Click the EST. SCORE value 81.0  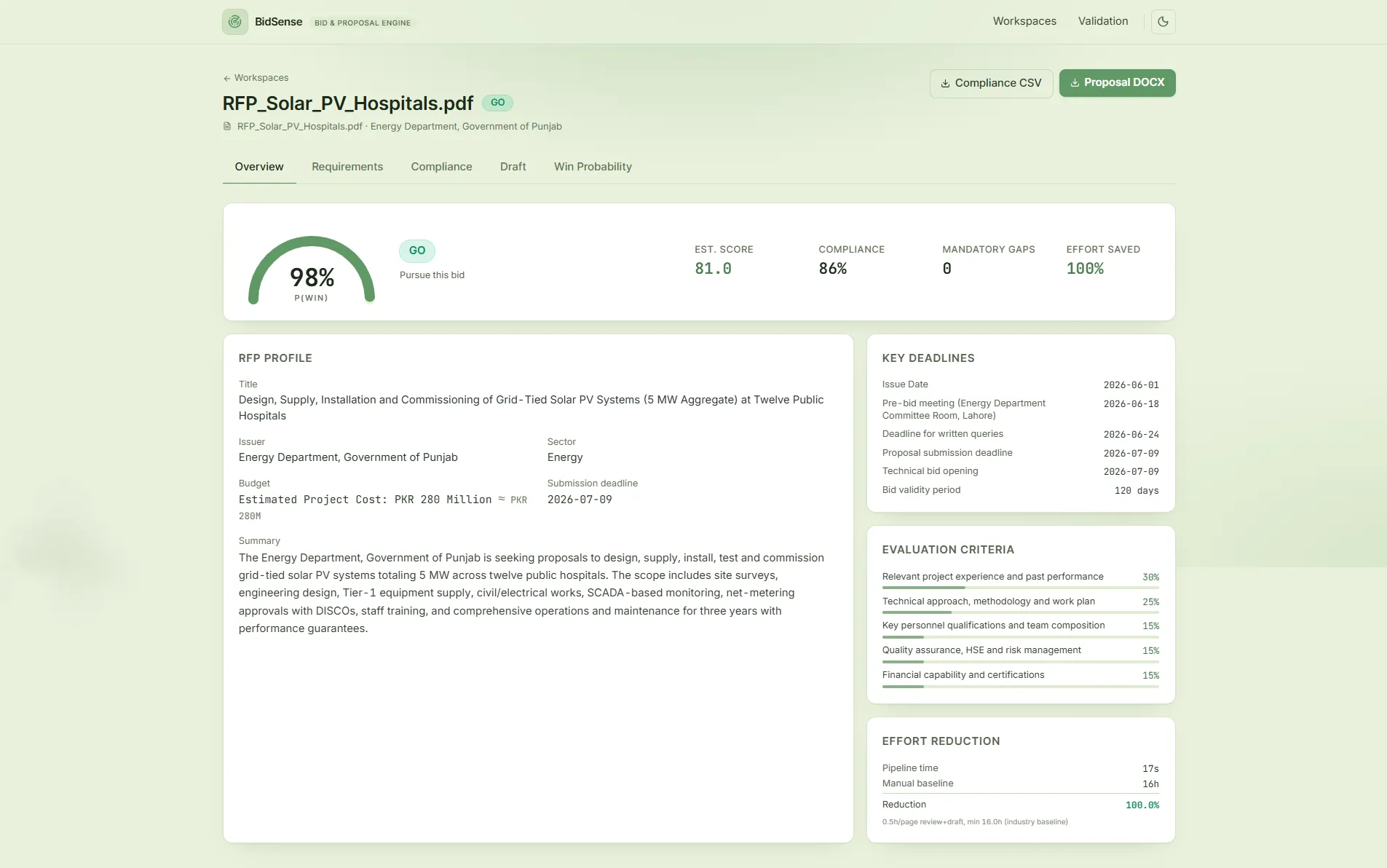[713, 269]
